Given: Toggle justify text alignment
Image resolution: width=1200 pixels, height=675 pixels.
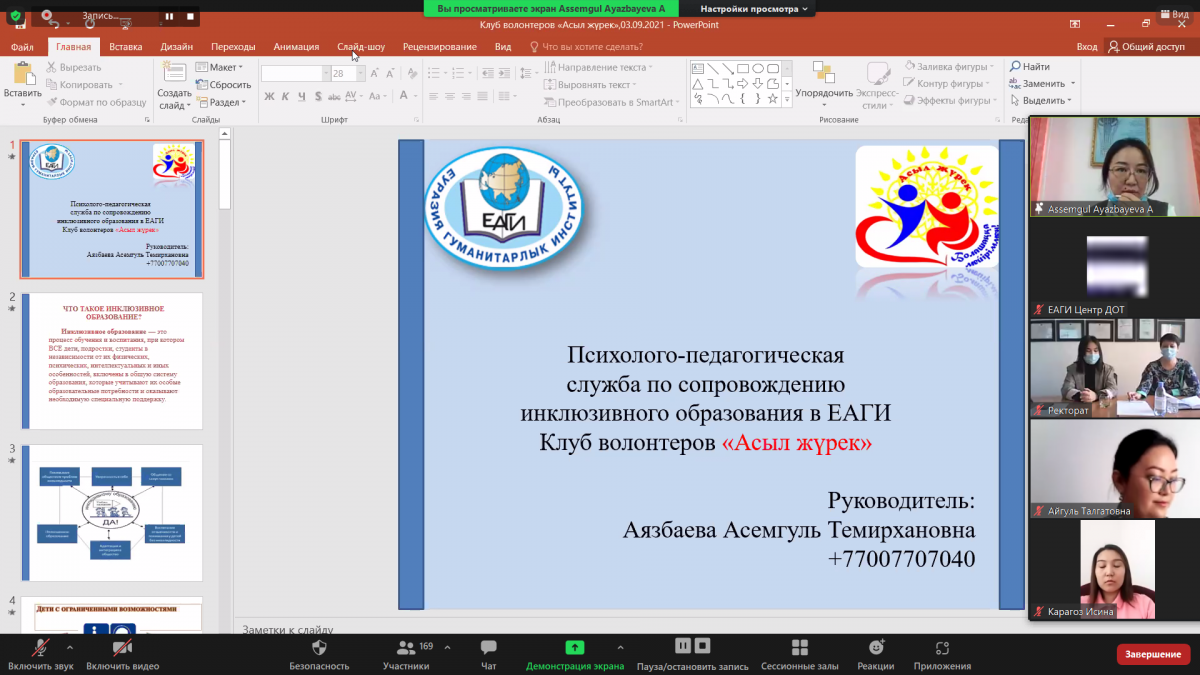Looking at the screenshot, I should pos(484,96).
